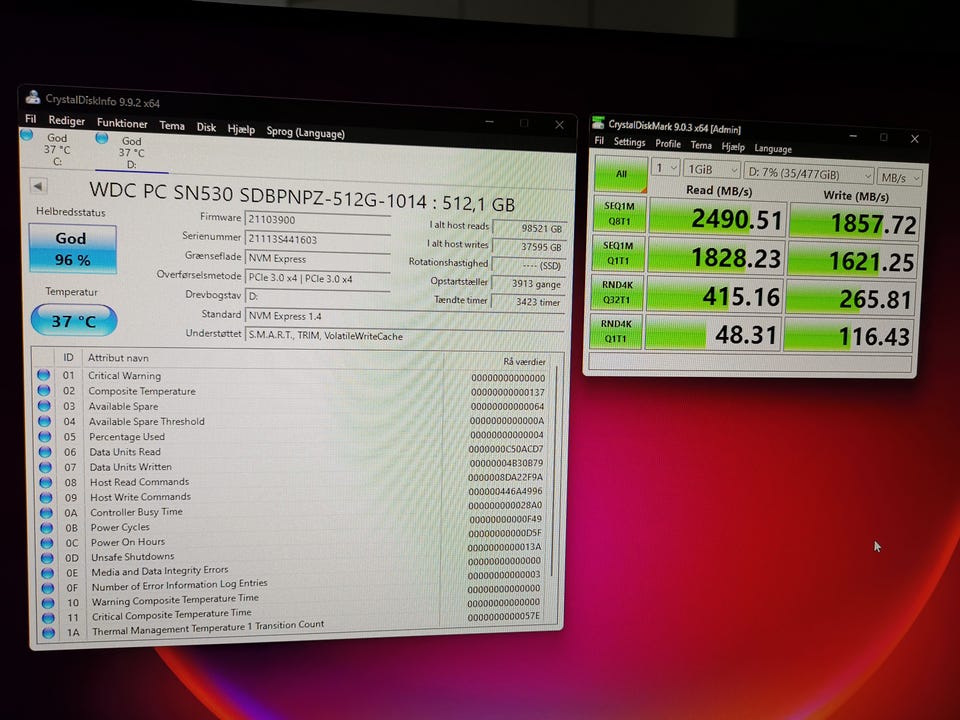This screenshot has width=960, height=720.
Task: Open the Settings menu in CrystalDiskMark
Action: (629, 142)
